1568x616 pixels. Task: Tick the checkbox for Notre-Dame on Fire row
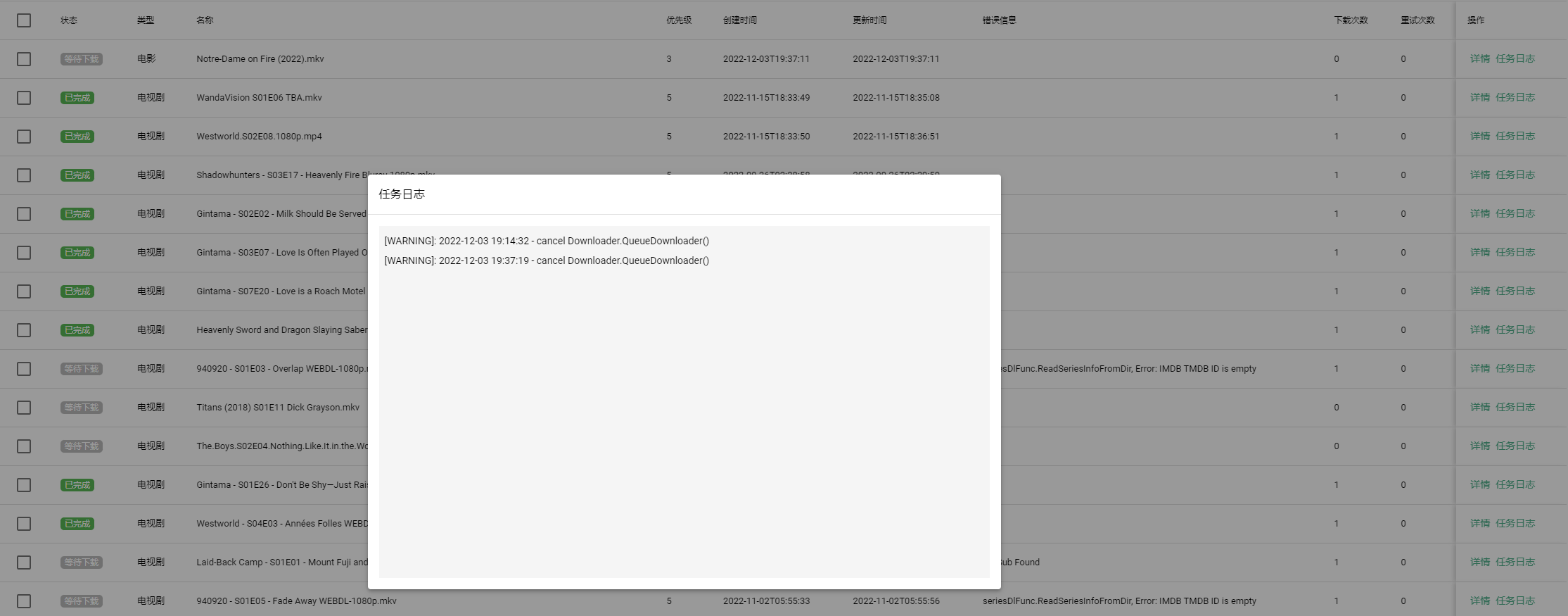click(24, 59)
